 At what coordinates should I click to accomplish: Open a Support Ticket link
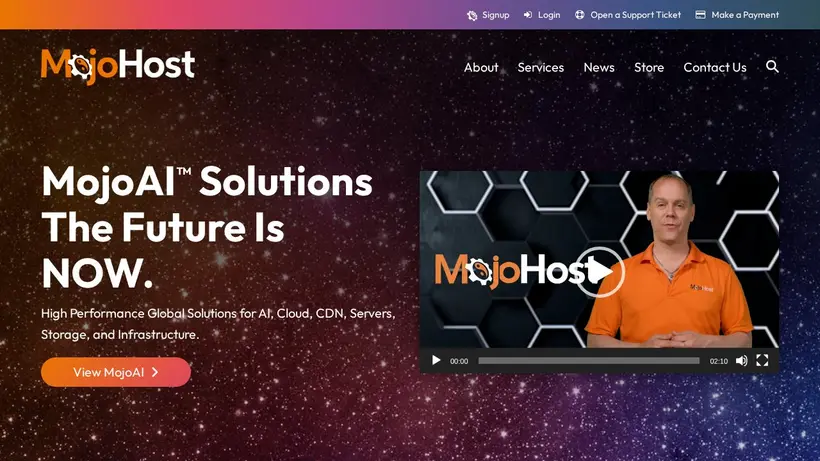pyautogui.click(x=635, y=15)
